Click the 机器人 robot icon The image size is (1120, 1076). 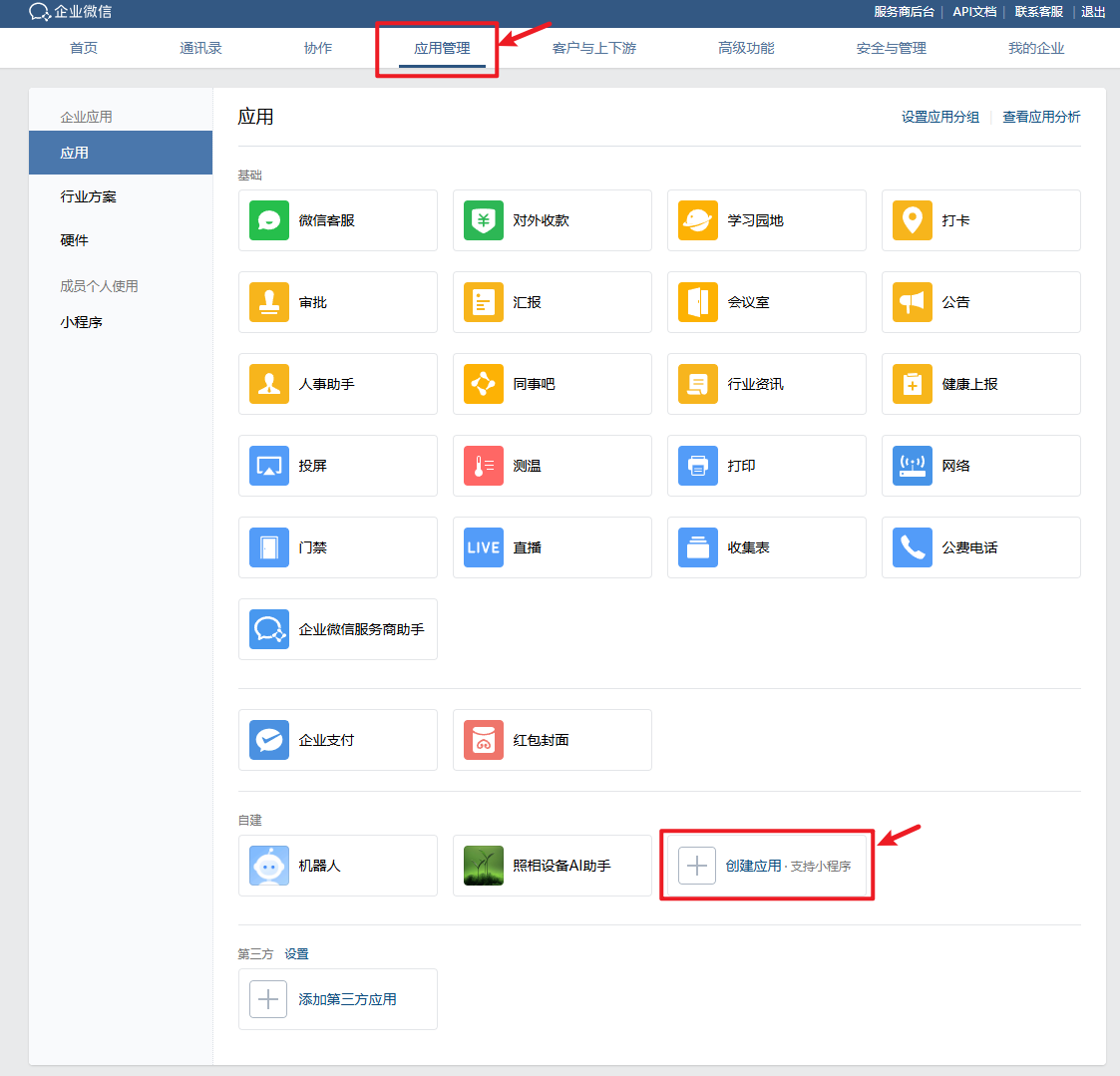(268, 866)
